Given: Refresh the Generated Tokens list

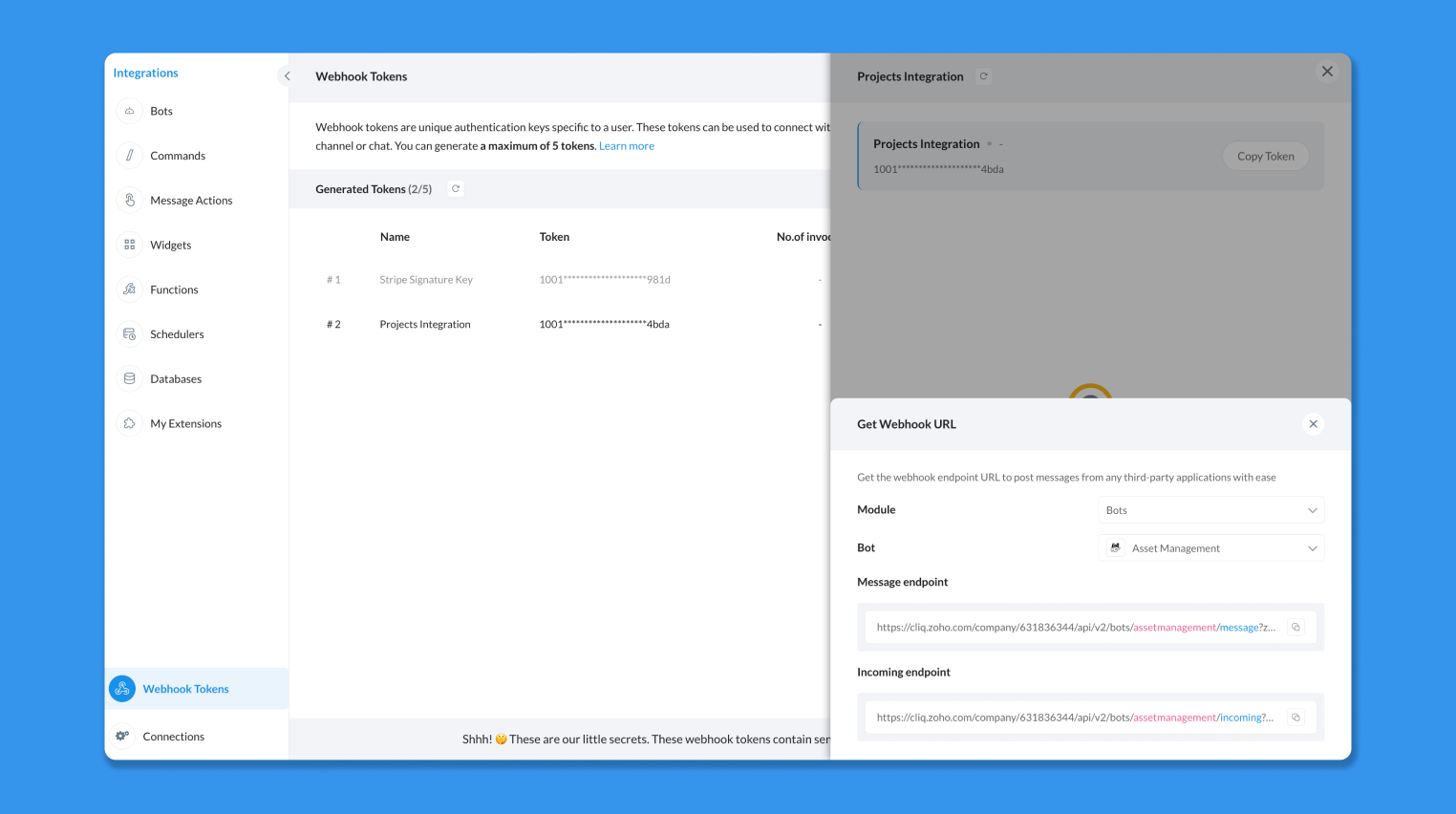Looking at the screenshot, I should click(456, 189).
